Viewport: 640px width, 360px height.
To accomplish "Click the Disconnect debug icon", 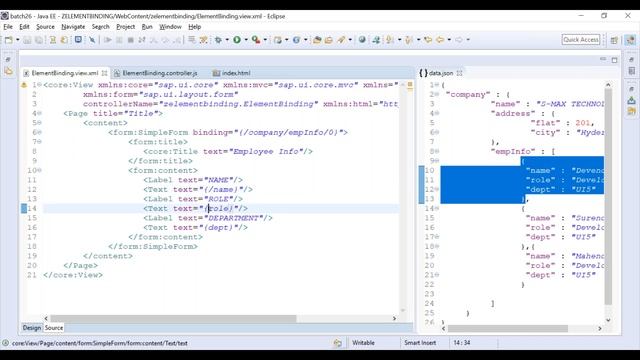I will [x=142, y=40].
